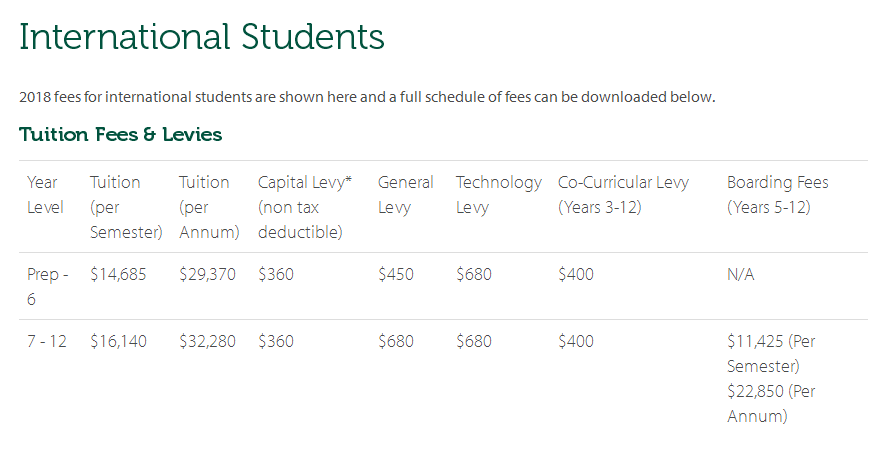
Task: Click the Co-Curricular Levy column header
Action: (x=623, y=195)
